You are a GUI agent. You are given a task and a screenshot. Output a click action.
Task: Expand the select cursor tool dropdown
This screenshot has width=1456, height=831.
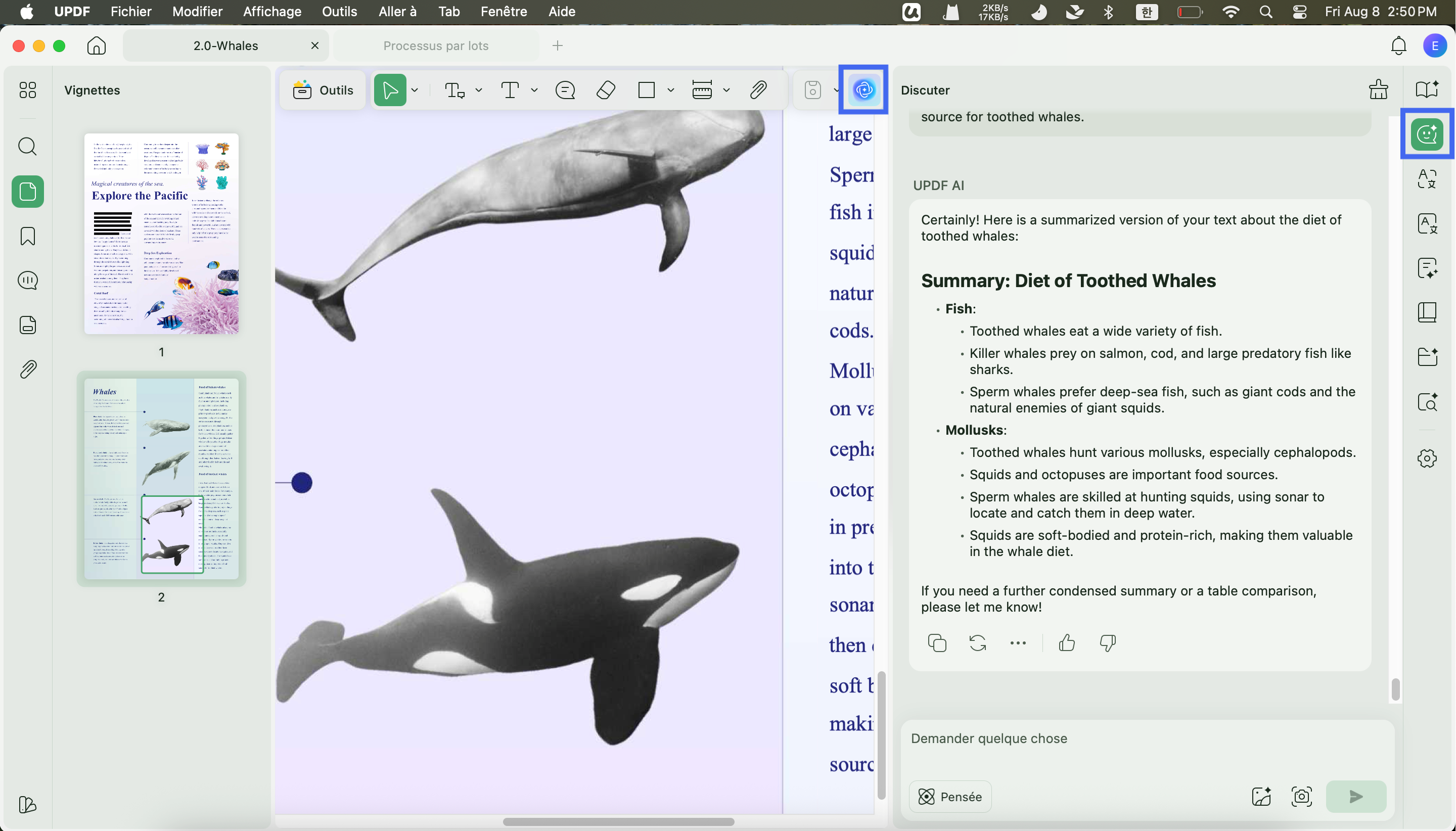point(415,90)
